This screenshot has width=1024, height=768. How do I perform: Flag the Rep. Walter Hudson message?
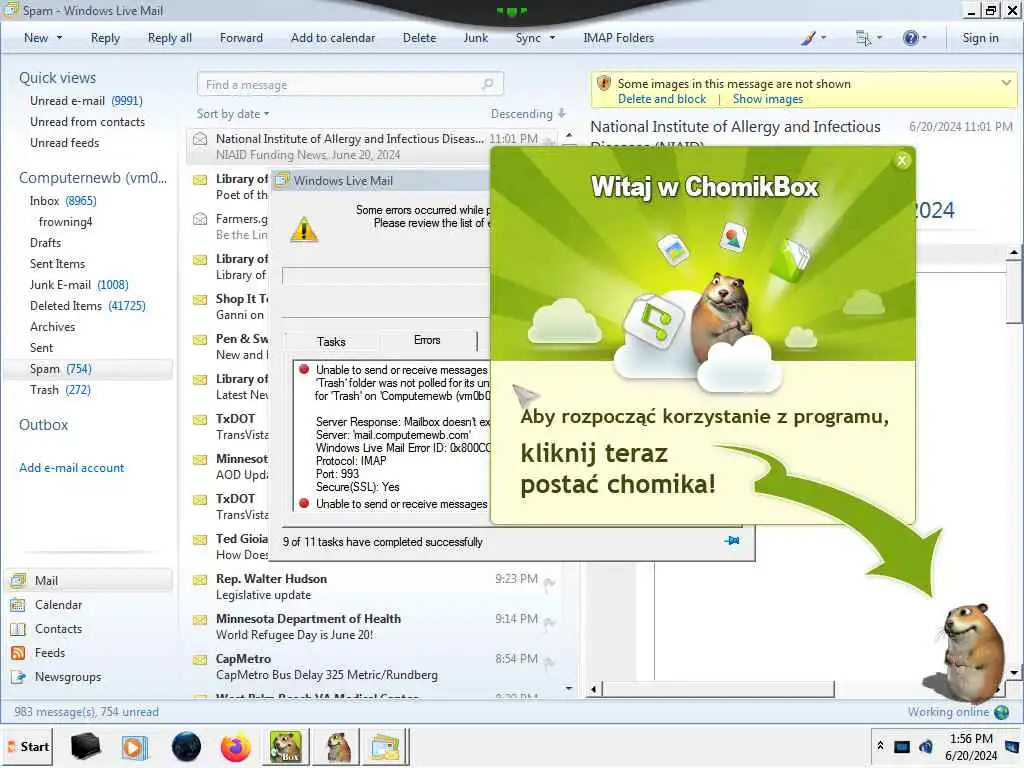(x=549, y=582)
